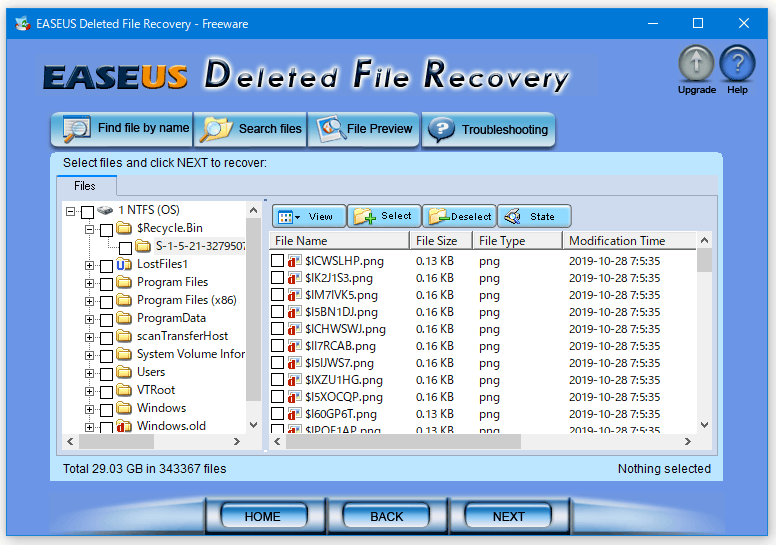Screen dimensions: 776x545
Task: Expand the Users tree node
Action: (x=89, y=373)
